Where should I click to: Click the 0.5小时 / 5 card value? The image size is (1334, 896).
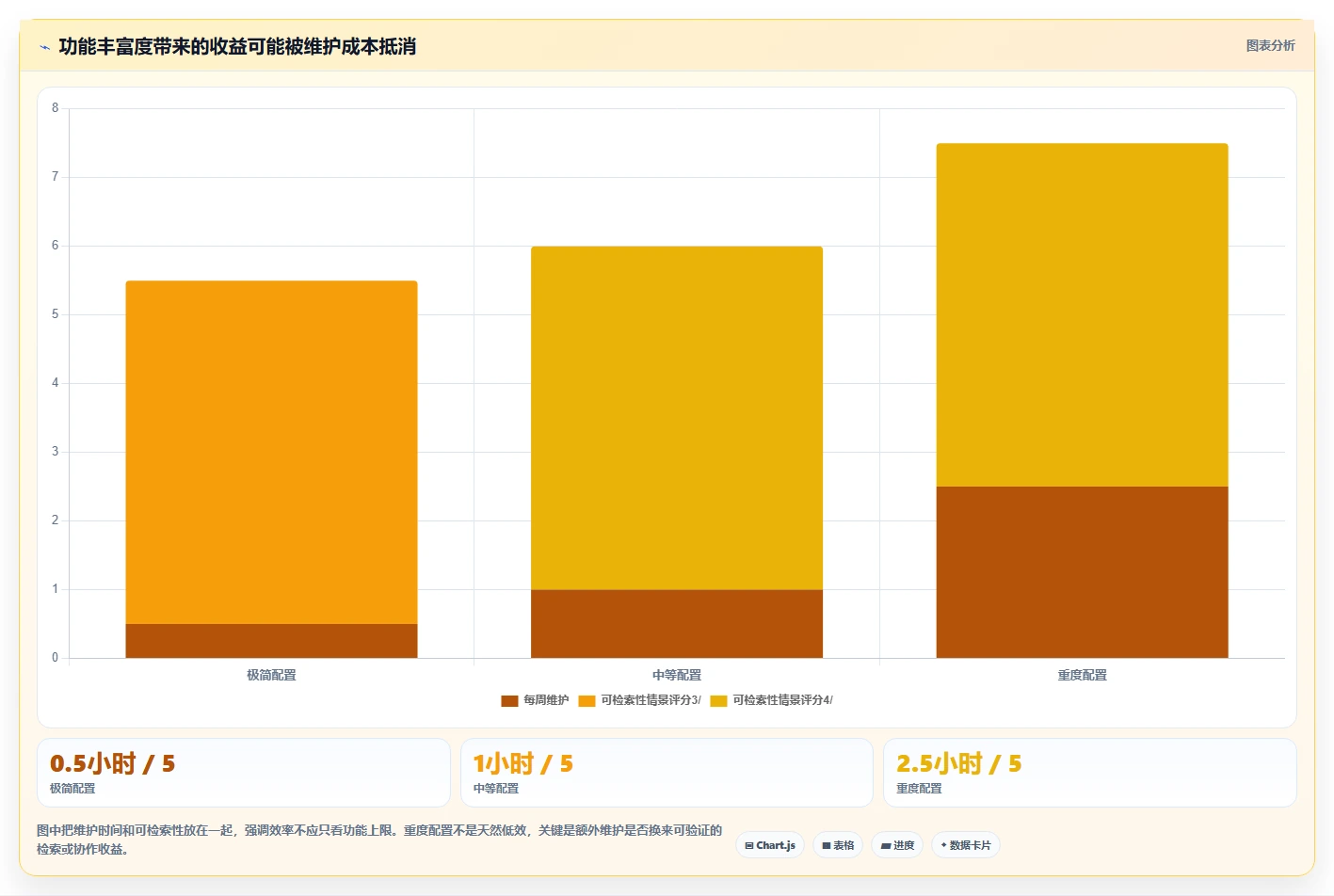click(112, 763)
